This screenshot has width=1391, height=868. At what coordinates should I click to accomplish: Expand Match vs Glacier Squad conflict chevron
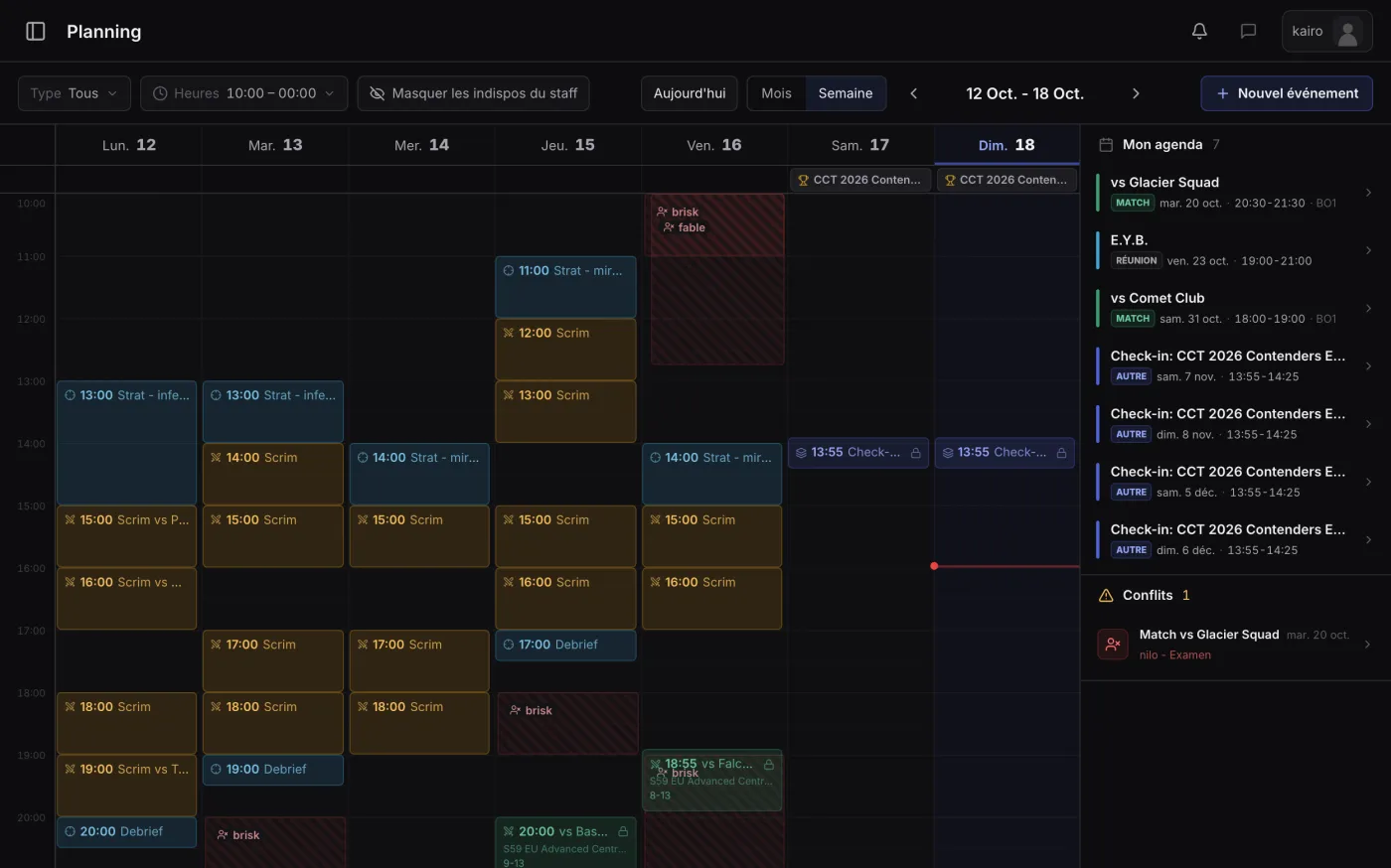pos(1367,645)
